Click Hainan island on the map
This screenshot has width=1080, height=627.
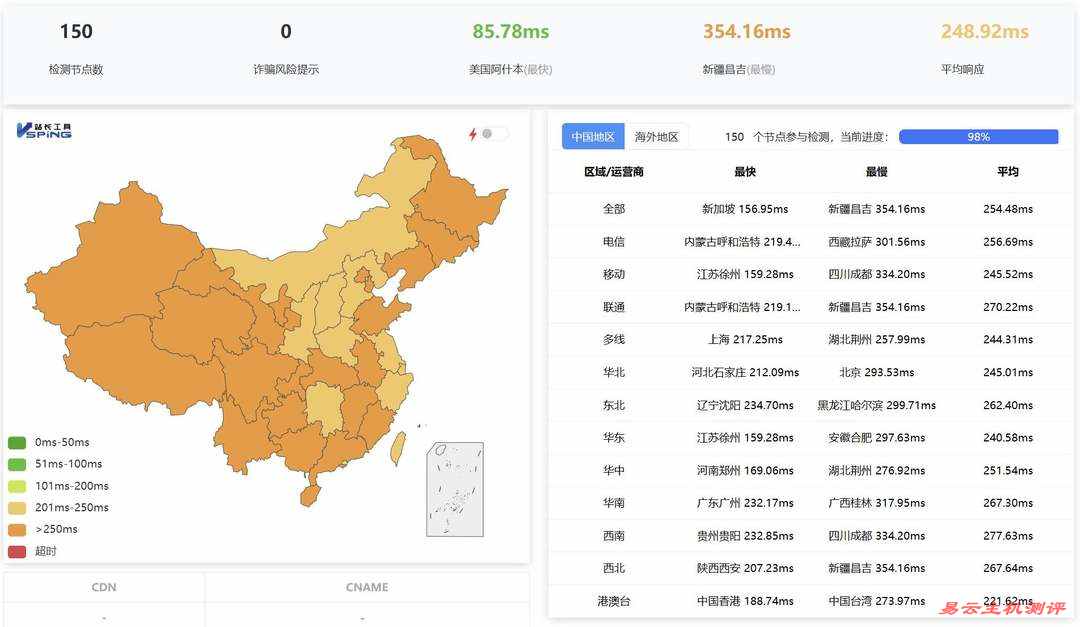click(x=310, y=495)
